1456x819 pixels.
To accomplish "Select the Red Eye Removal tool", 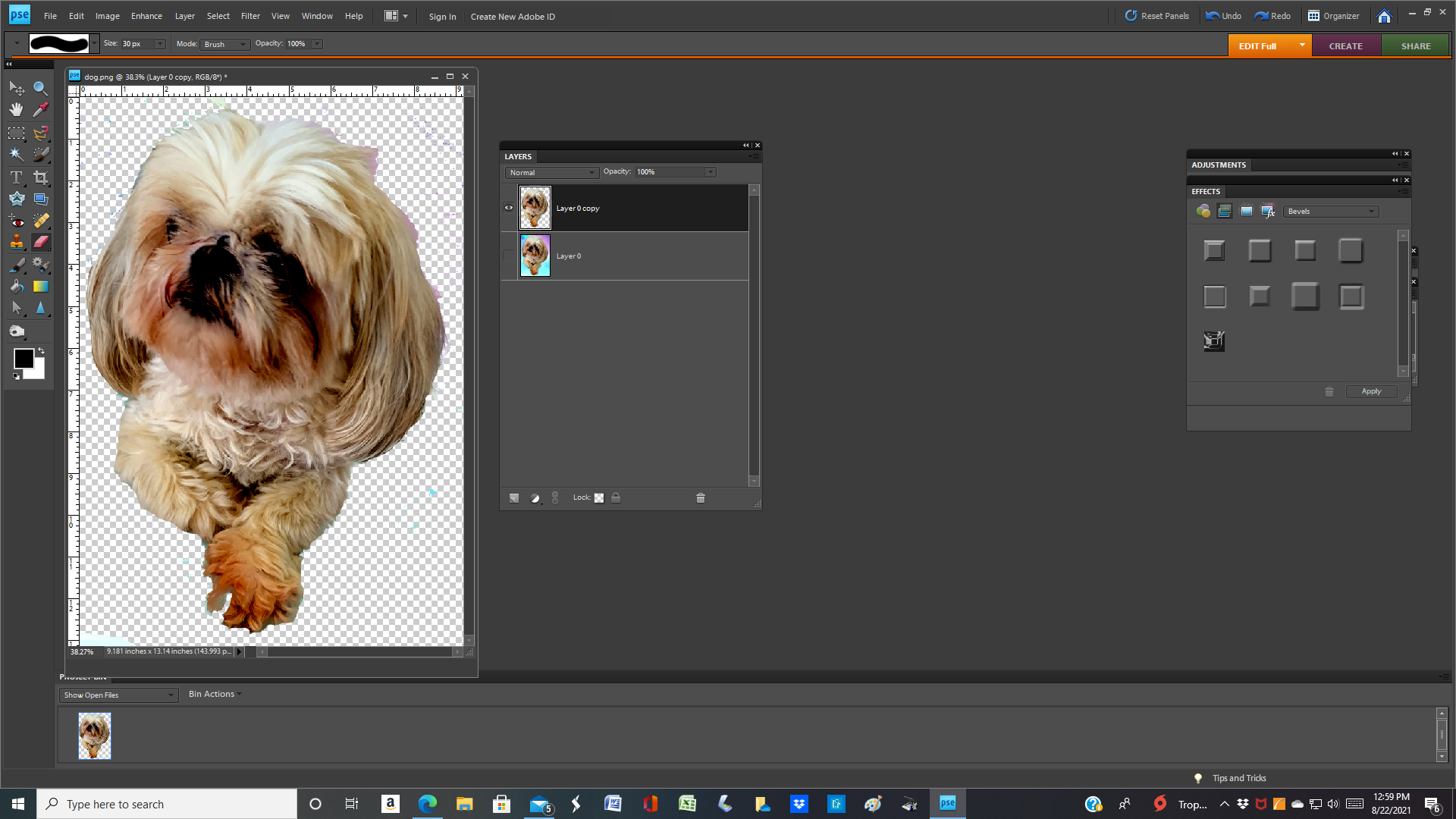I will 15,220.
